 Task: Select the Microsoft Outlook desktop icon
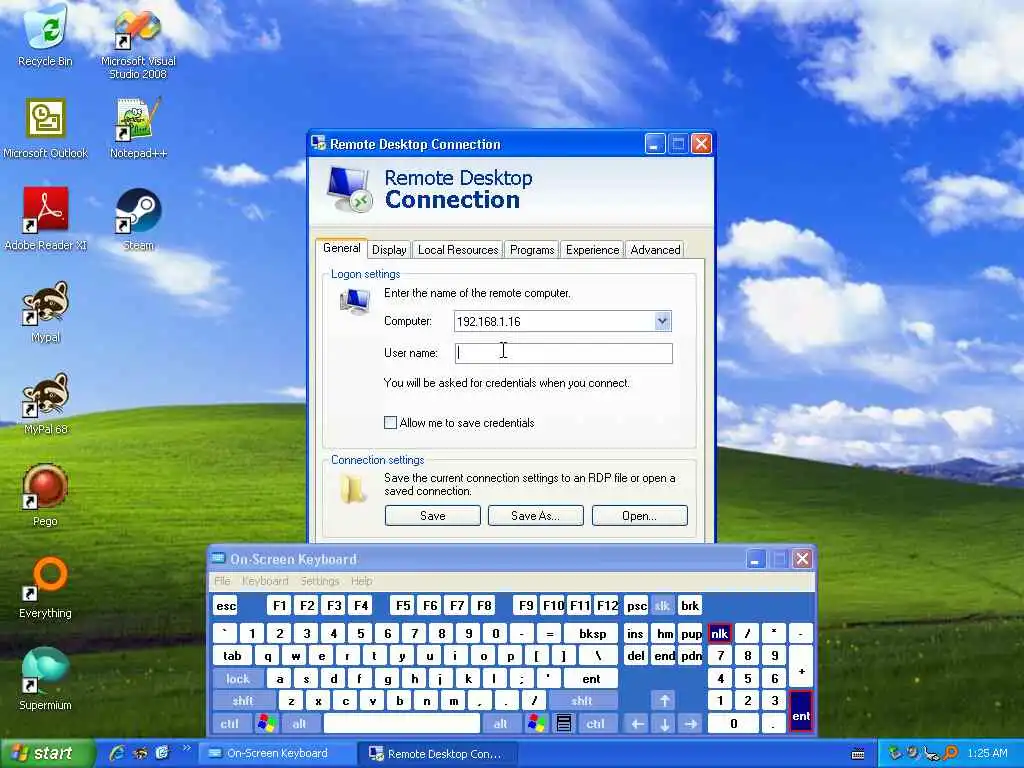point(45,129)
